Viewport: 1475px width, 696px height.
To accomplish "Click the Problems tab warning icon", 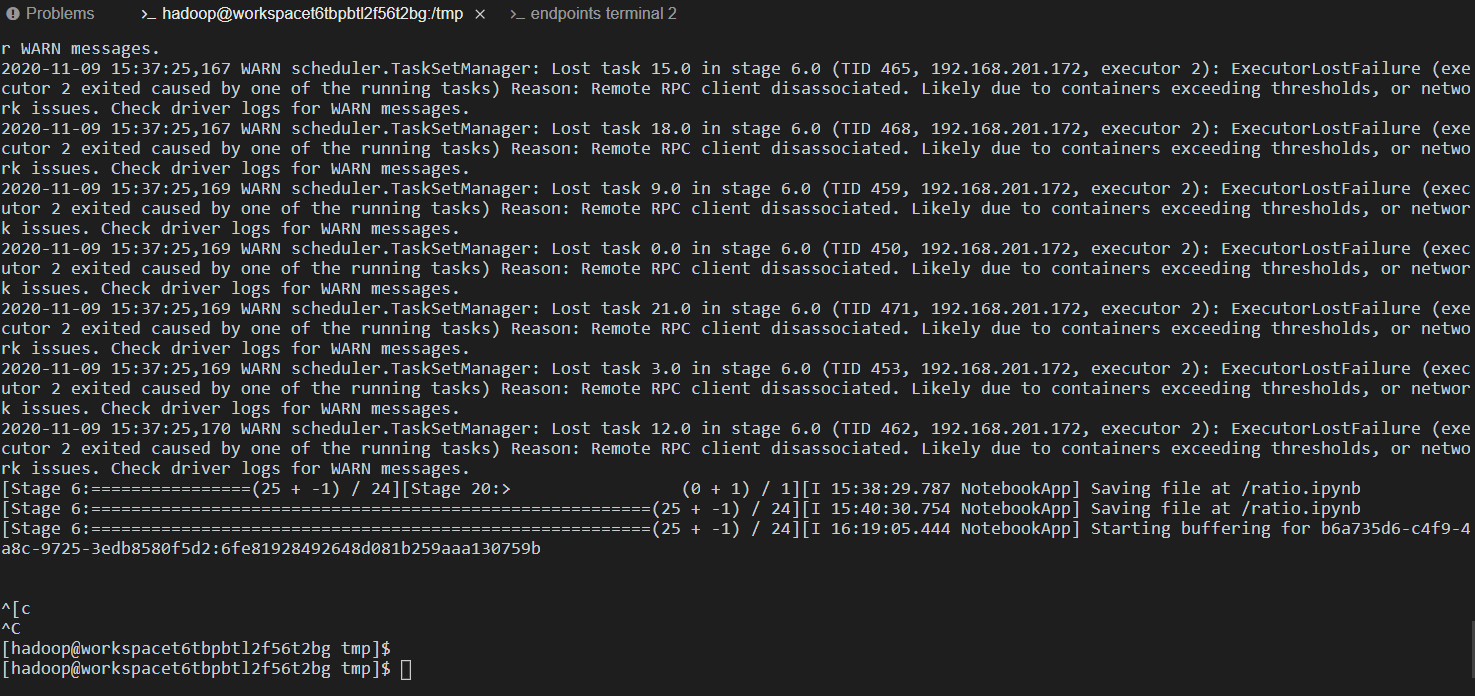I will coord(12,14).
